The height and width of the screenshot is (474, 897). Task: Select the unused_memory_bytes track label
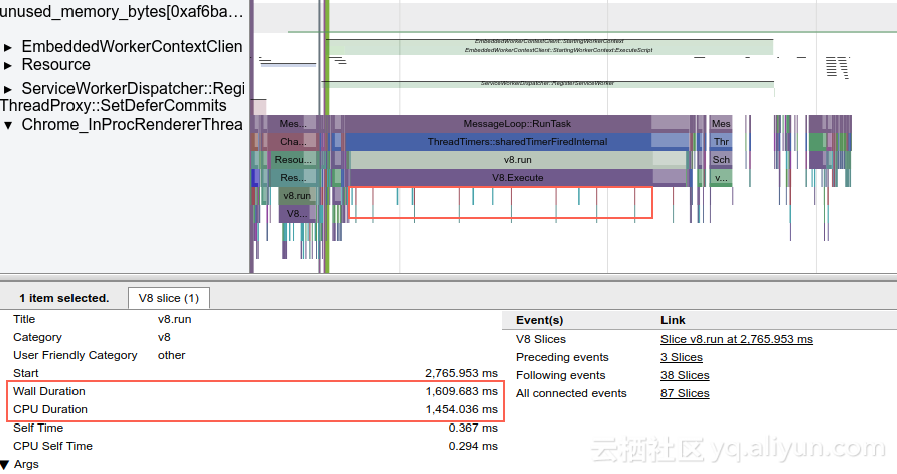(x=122, y=11)
